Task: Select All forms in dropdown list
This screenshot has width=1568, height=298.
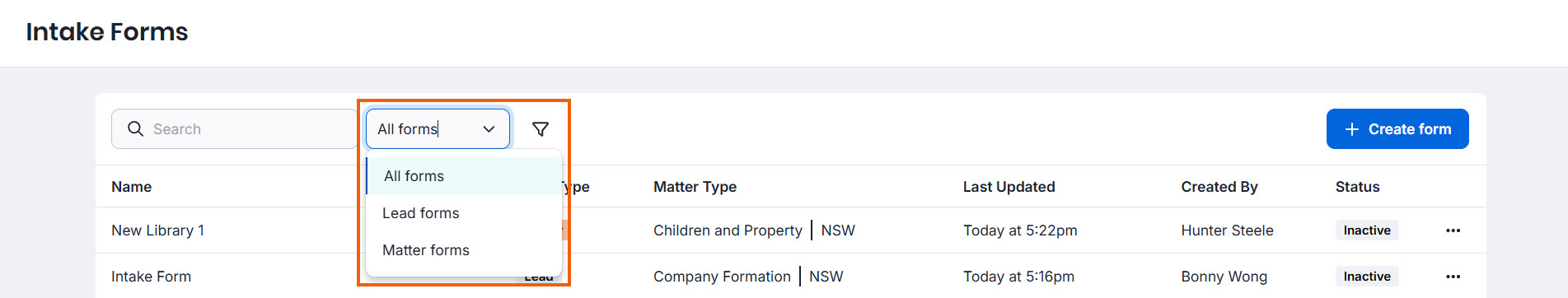Action: click(464, 176)
